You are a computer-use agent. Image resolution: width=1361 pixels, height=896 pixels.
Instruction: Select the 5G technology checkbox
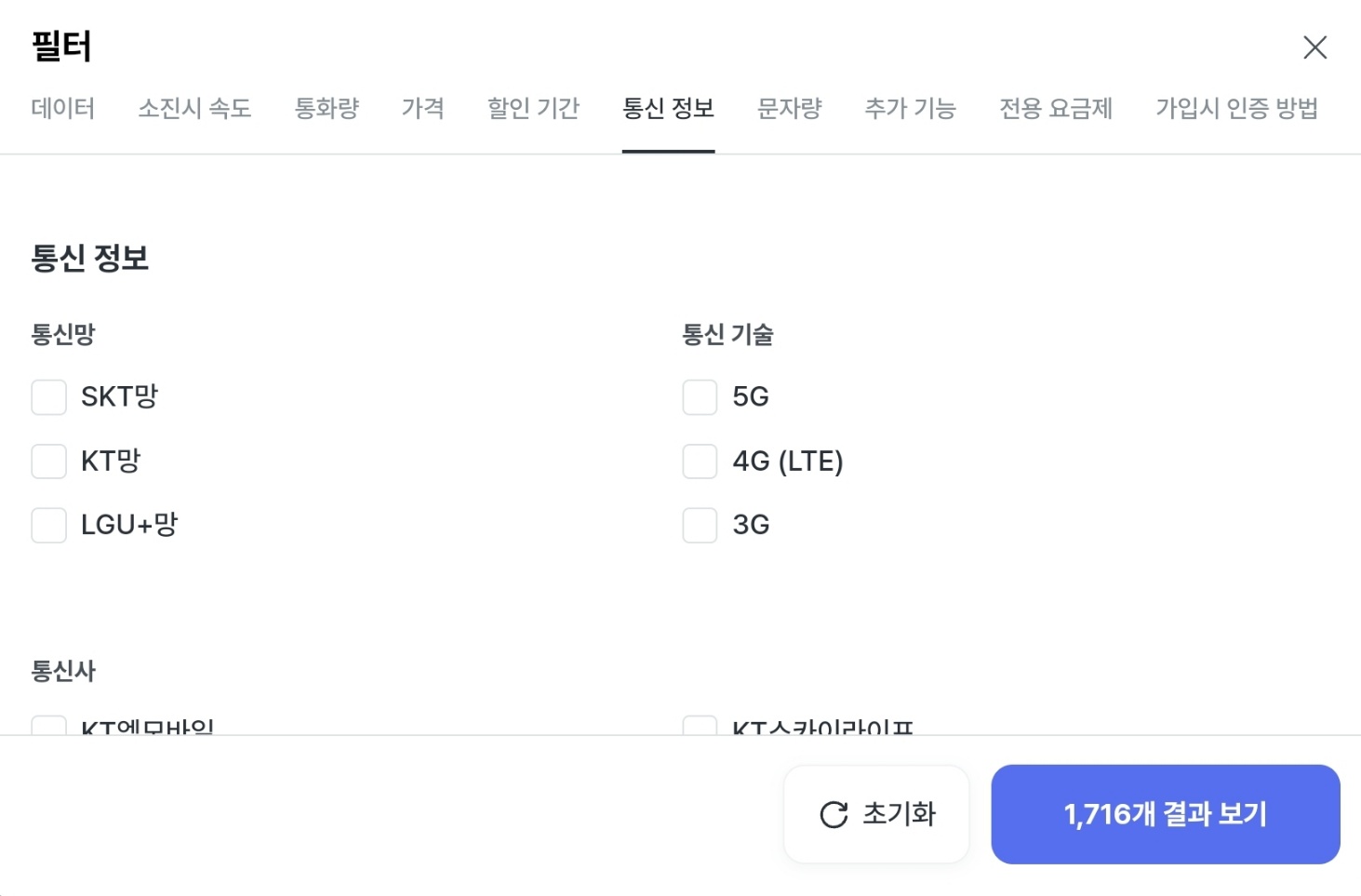pos(699,397)
